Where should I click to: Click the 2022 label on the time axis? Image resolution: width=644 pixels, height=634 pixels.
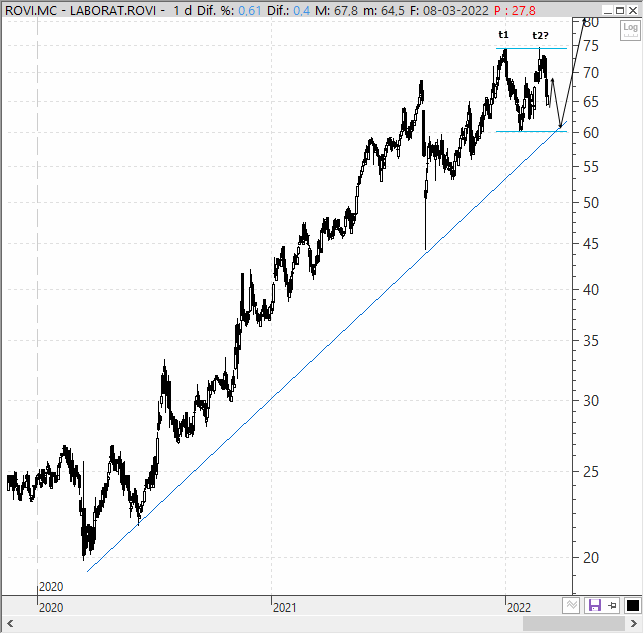(519, 607)
